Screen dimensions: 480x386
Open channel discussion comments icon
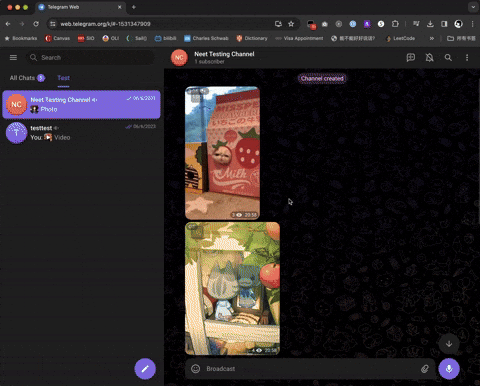coord(411,58)
